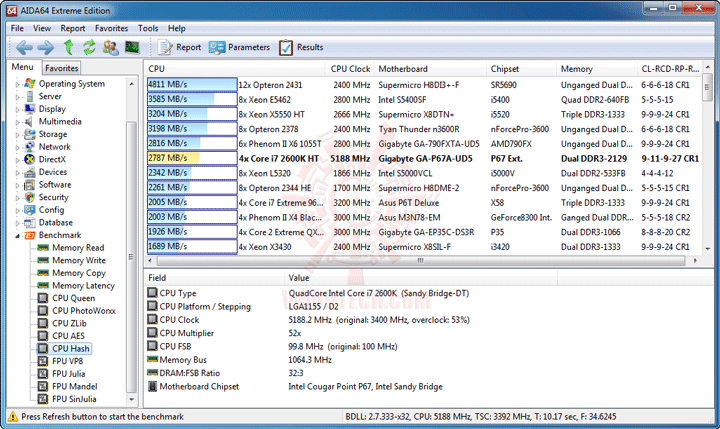Expand the Operating System tree node
The height and width of the screenshot is (429, 720).
click(17, 84)
